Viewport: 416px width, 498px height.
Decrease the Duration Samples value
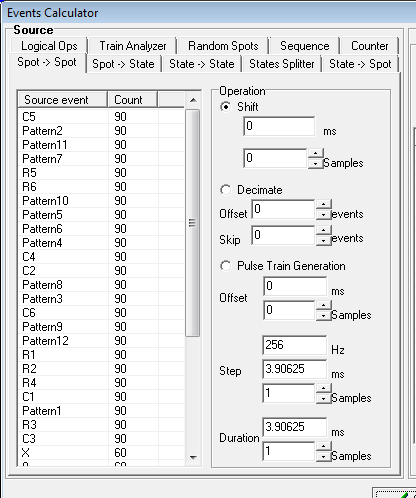click(323, 457)
